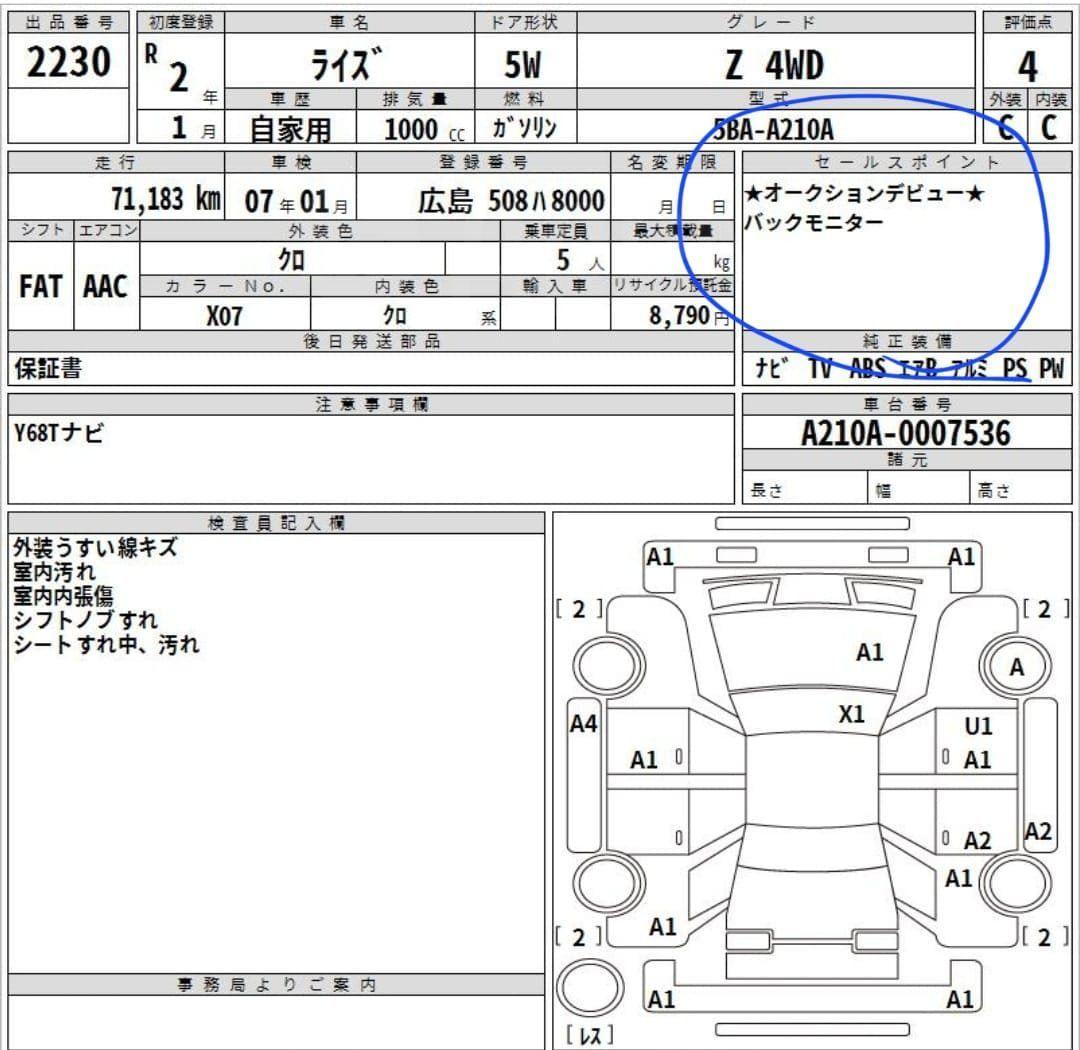Select the AAC air conditioner cell
The image size is (1080, 1050).
pyautogui.click(x=105, y=287)
